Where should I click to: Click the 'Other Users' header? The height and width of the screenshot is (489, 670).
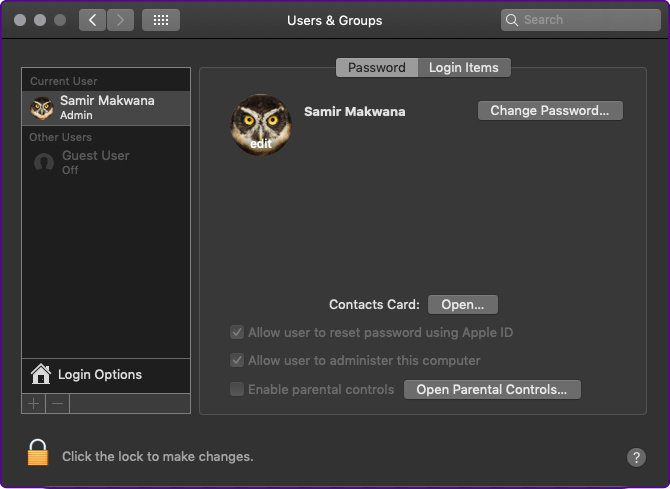[x=61, y=137]
